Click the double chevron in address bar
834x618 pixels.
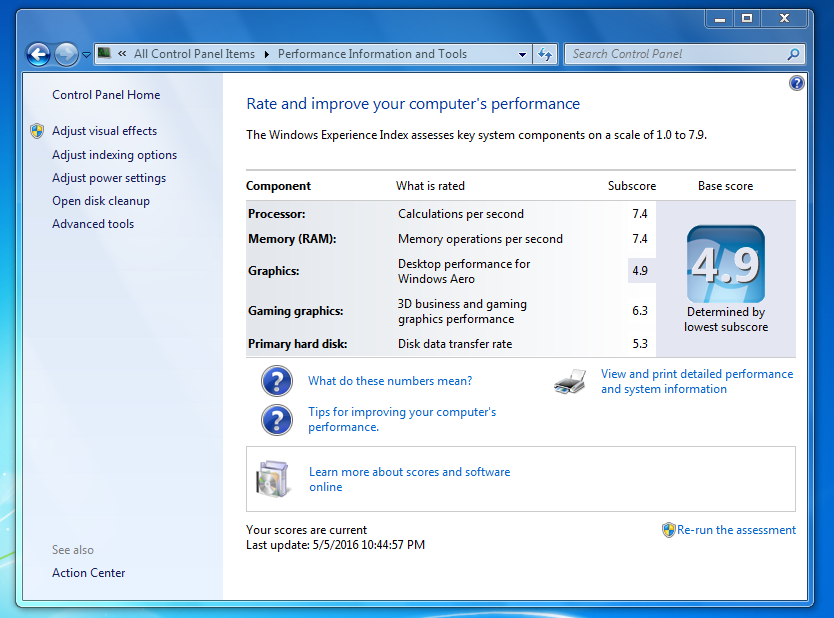122,54
